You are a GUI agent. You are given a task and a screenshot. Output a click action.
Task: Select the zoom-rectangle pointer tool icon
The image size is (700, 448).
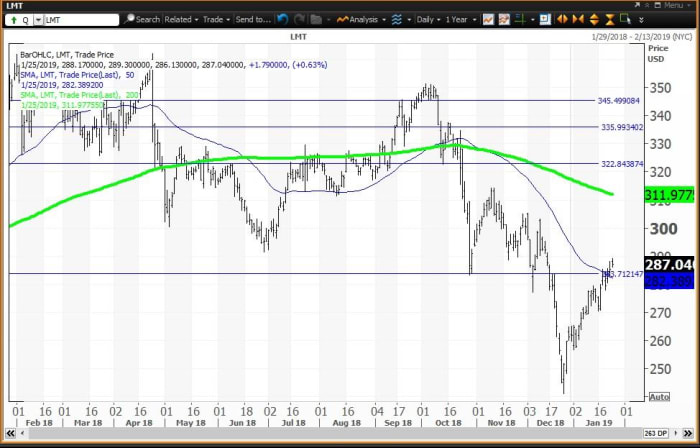point(625,19)
